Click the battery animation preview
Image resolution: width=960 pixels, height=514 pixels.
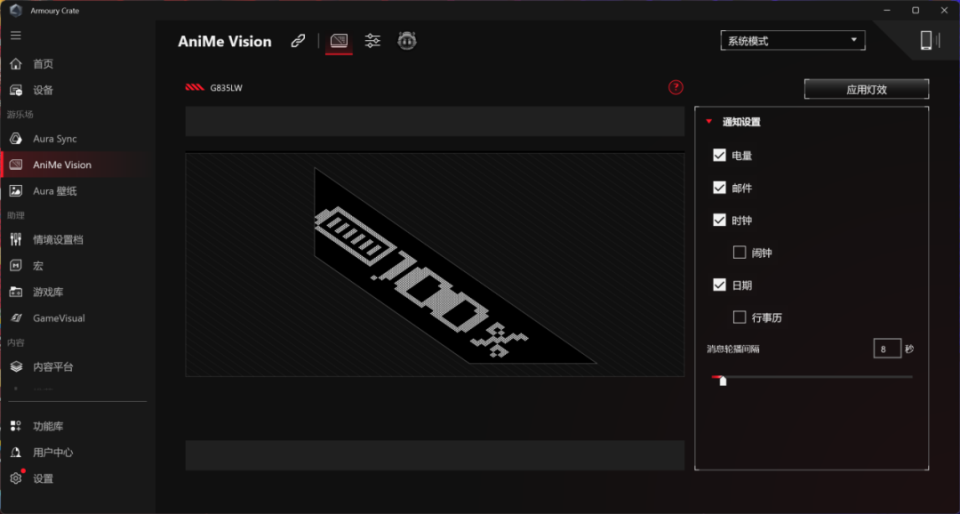(435, 264)
